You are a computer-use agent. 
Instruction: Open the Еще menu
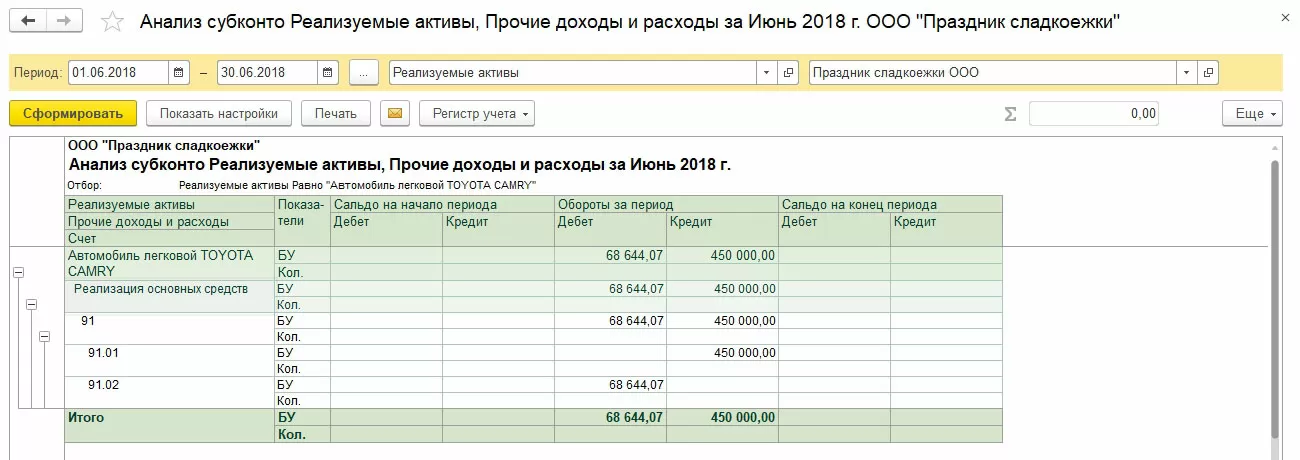1251,113
